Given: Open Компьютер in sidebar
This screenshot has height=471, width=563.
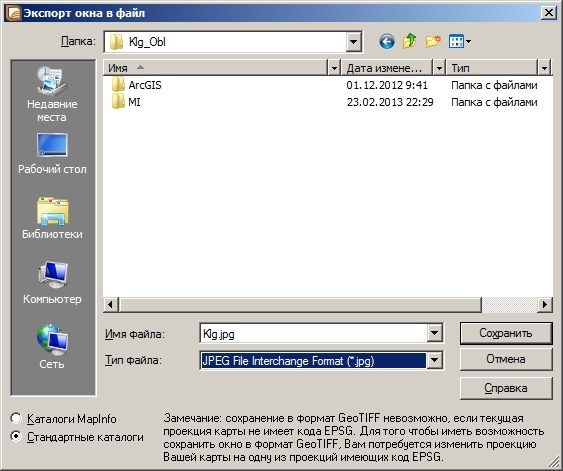Looking at the screenshot, I should (52, 283).
